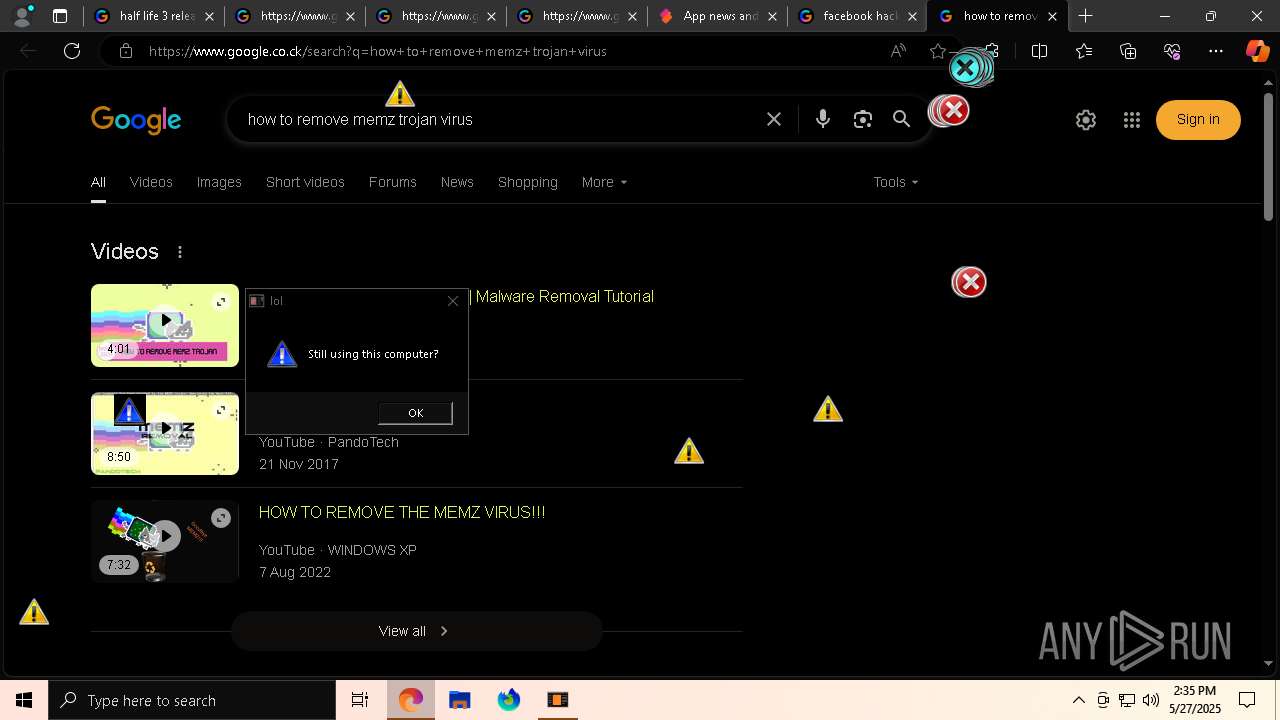Open the Edge profile icon
This screenshot has height=720, width=1280.
pyautogui.click(x=22, y=16)
